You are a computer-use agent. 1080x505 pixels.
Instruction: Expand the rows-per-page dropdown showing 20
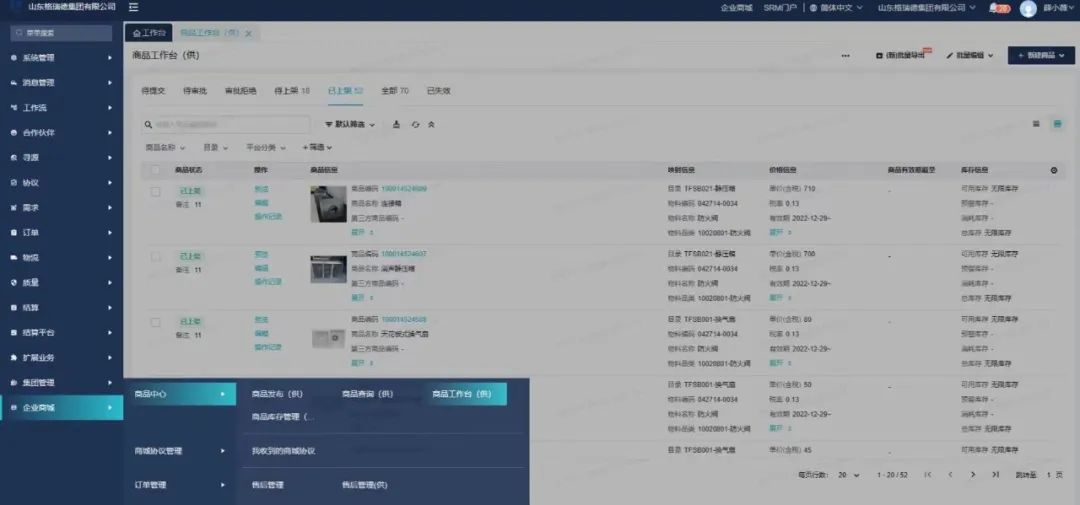(x=848, y=474)
